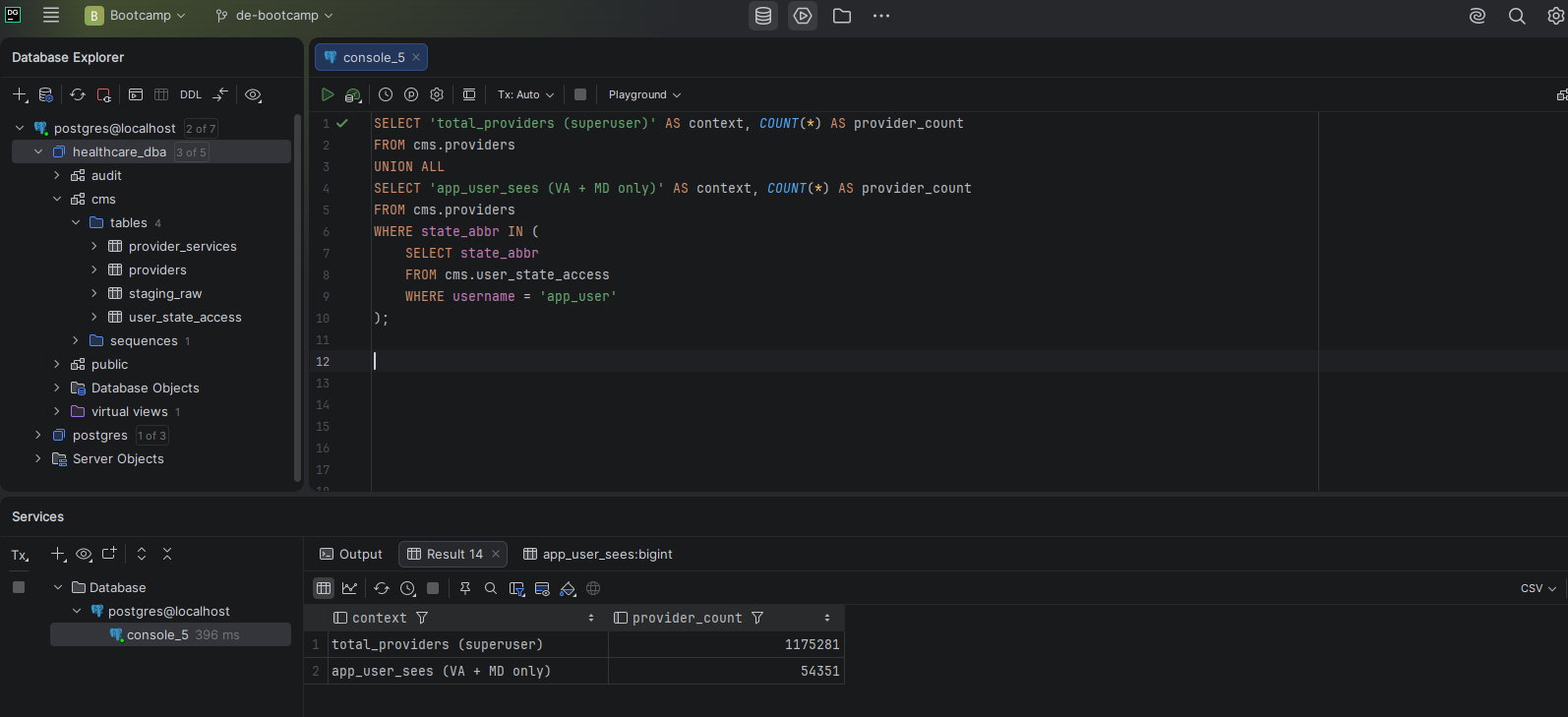Toggle the Services view options eye icon
The image size is (1568, 717).
84,554
